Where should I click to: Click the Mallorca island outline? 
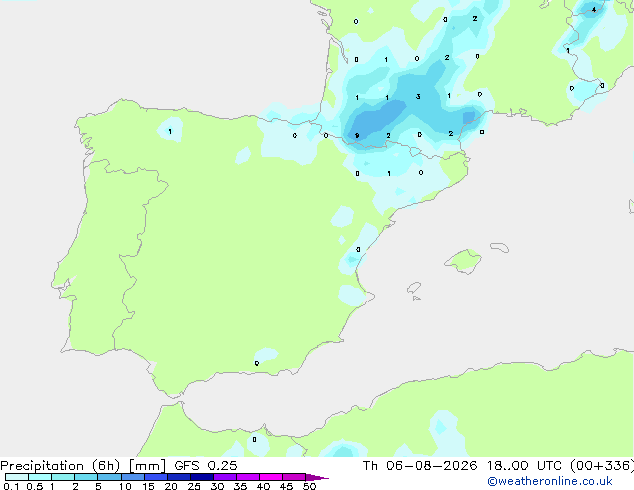point(463,262)
